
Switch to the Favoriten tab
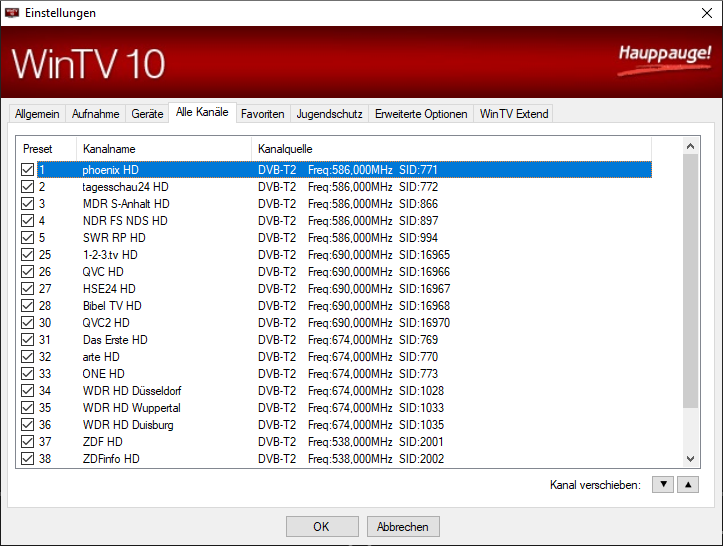click(263, 114)
